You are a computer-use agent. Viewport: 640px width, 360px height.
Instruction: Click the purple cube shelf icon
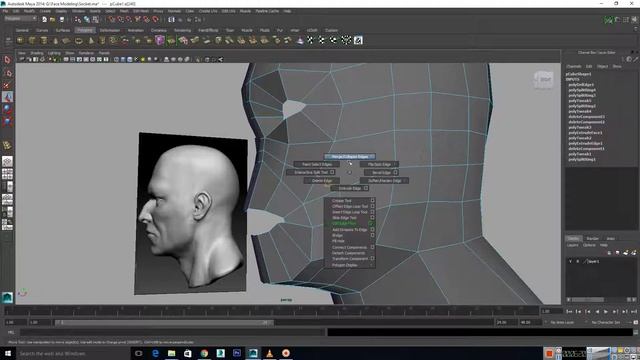(160, 40)
